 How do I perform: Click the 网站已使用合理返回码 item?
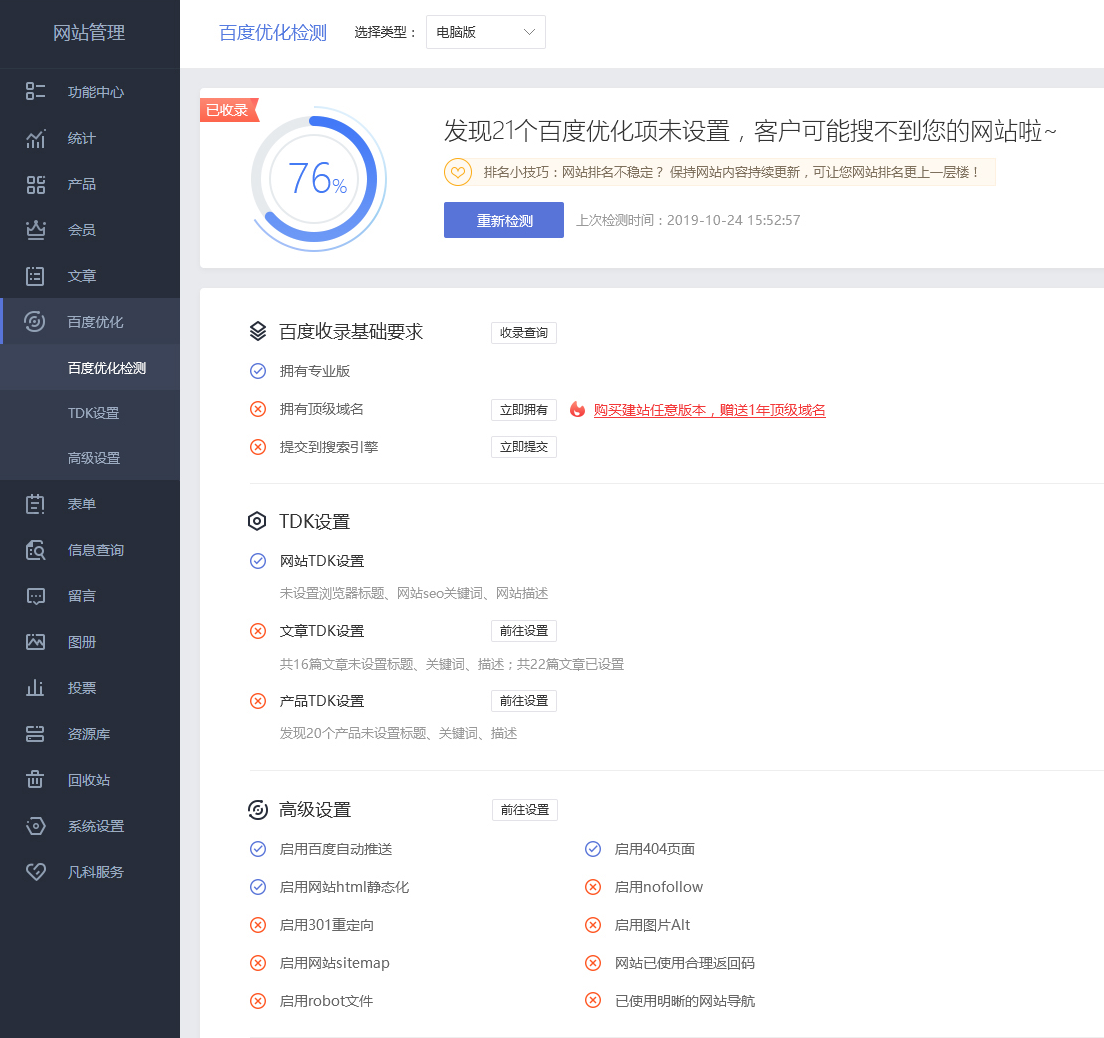pyautogui.click(x=685, y=963)
